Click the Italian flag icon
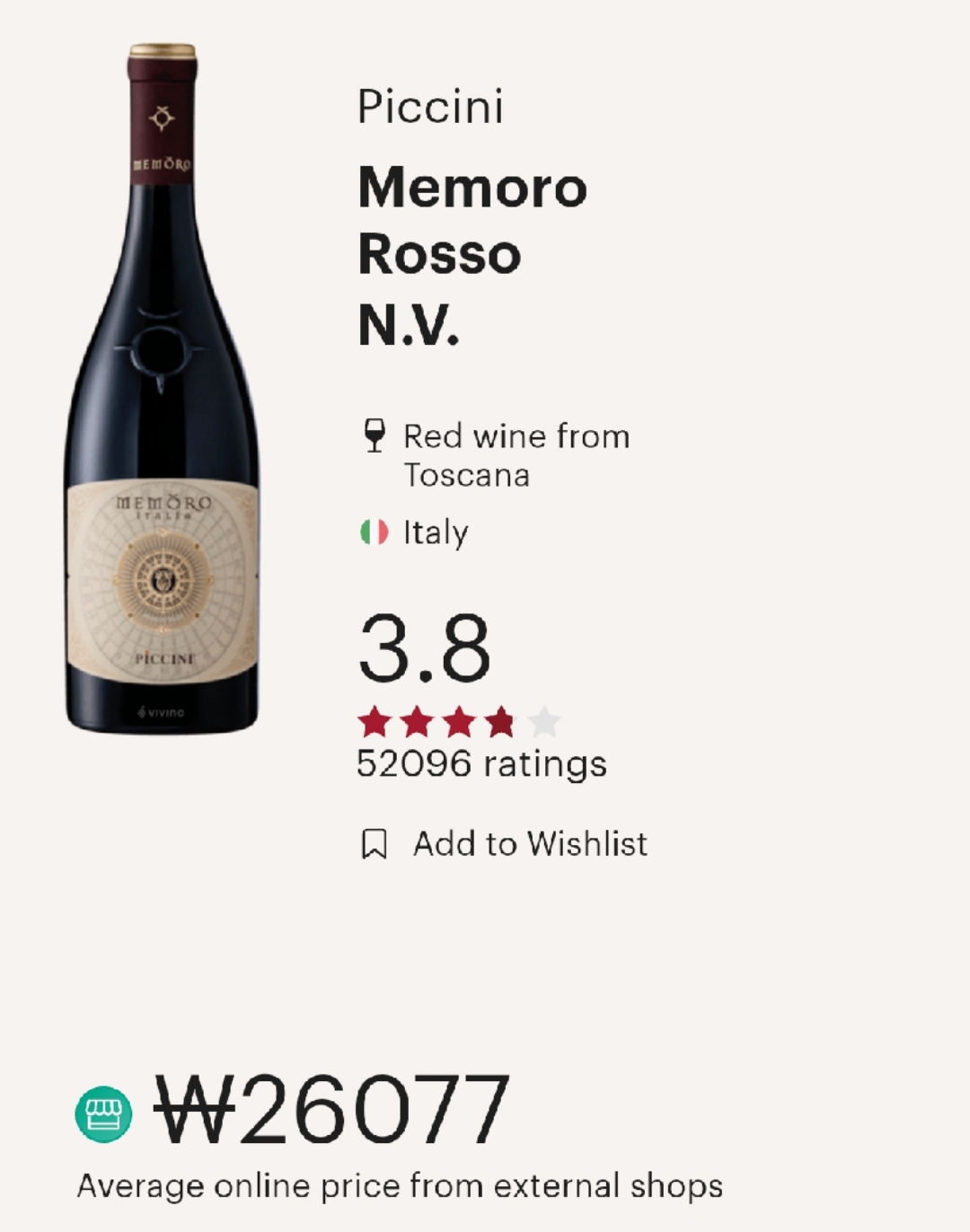This screenshot has height=1232, width=970. tap(374, 532)
